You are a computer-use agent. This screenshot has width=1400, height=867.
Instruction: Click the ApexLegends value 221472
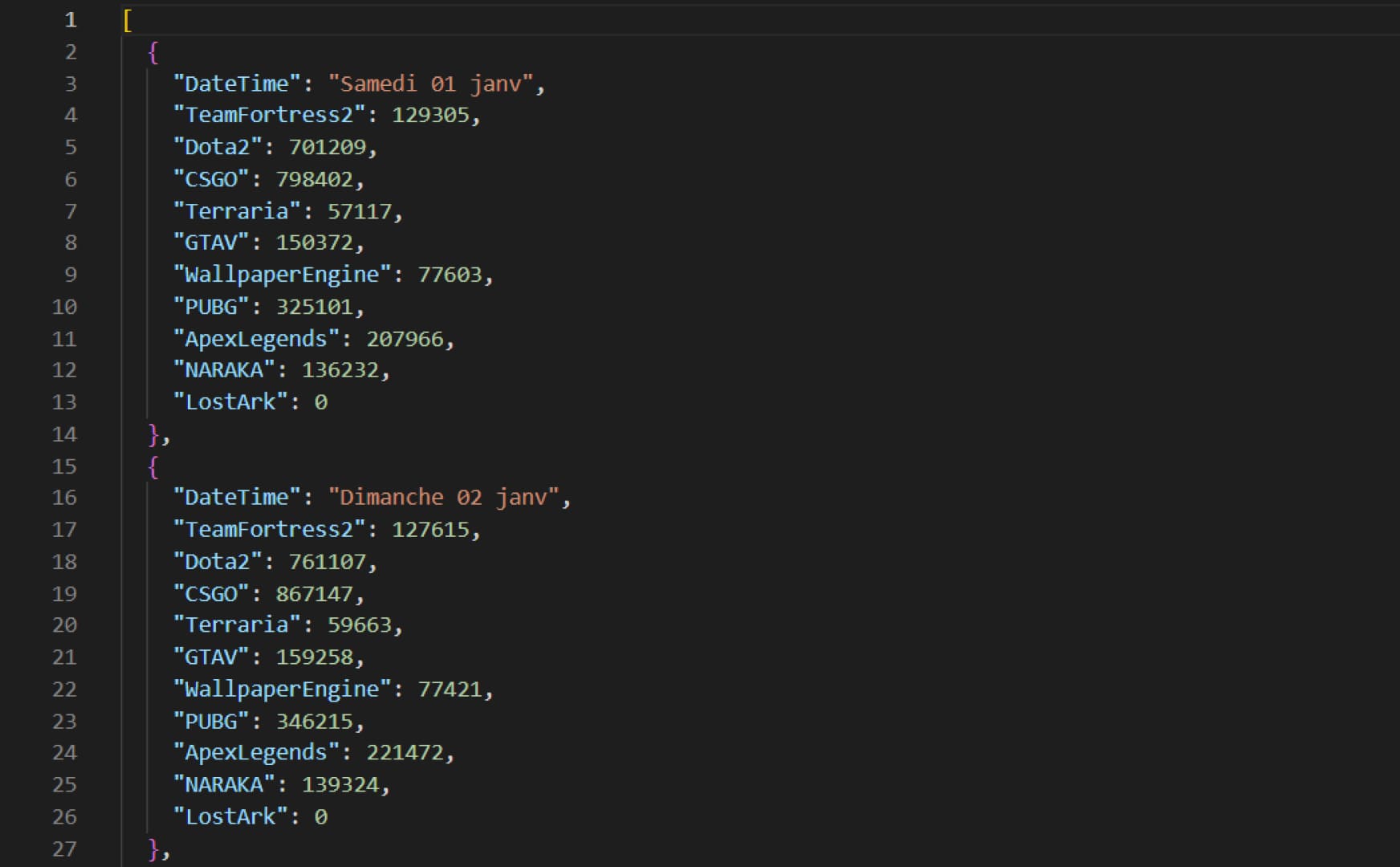pos(405,753)
